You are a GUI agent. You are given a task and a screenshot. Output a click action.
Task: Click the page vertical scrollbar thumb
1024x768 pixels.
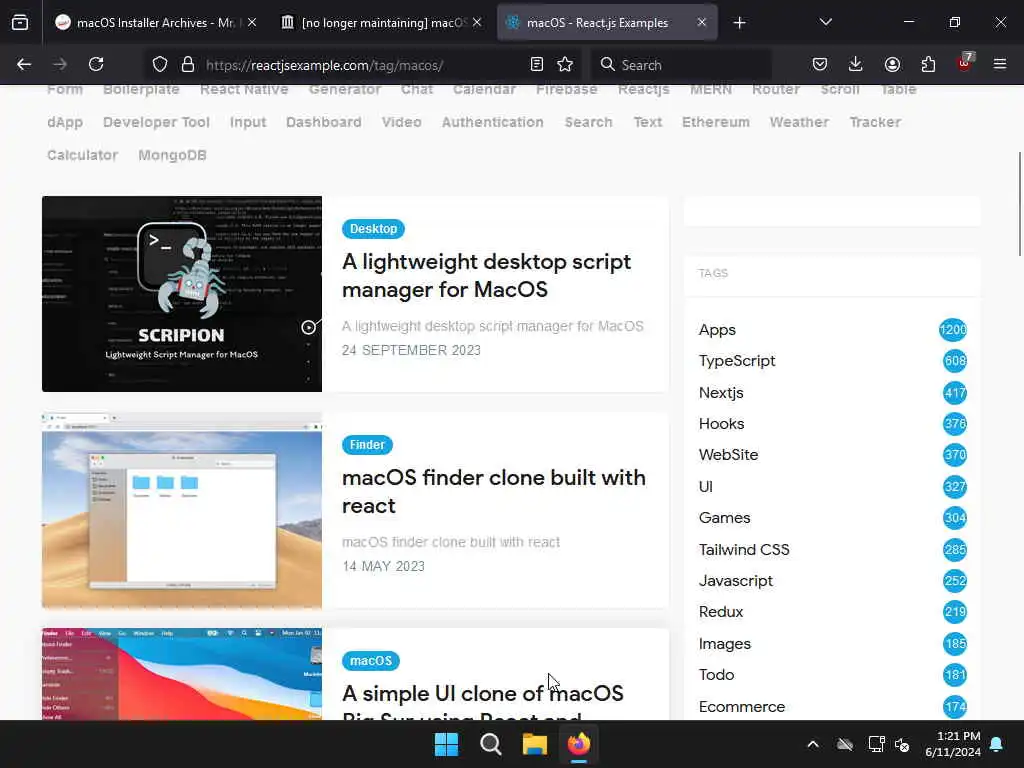(x=1019, y=204)
